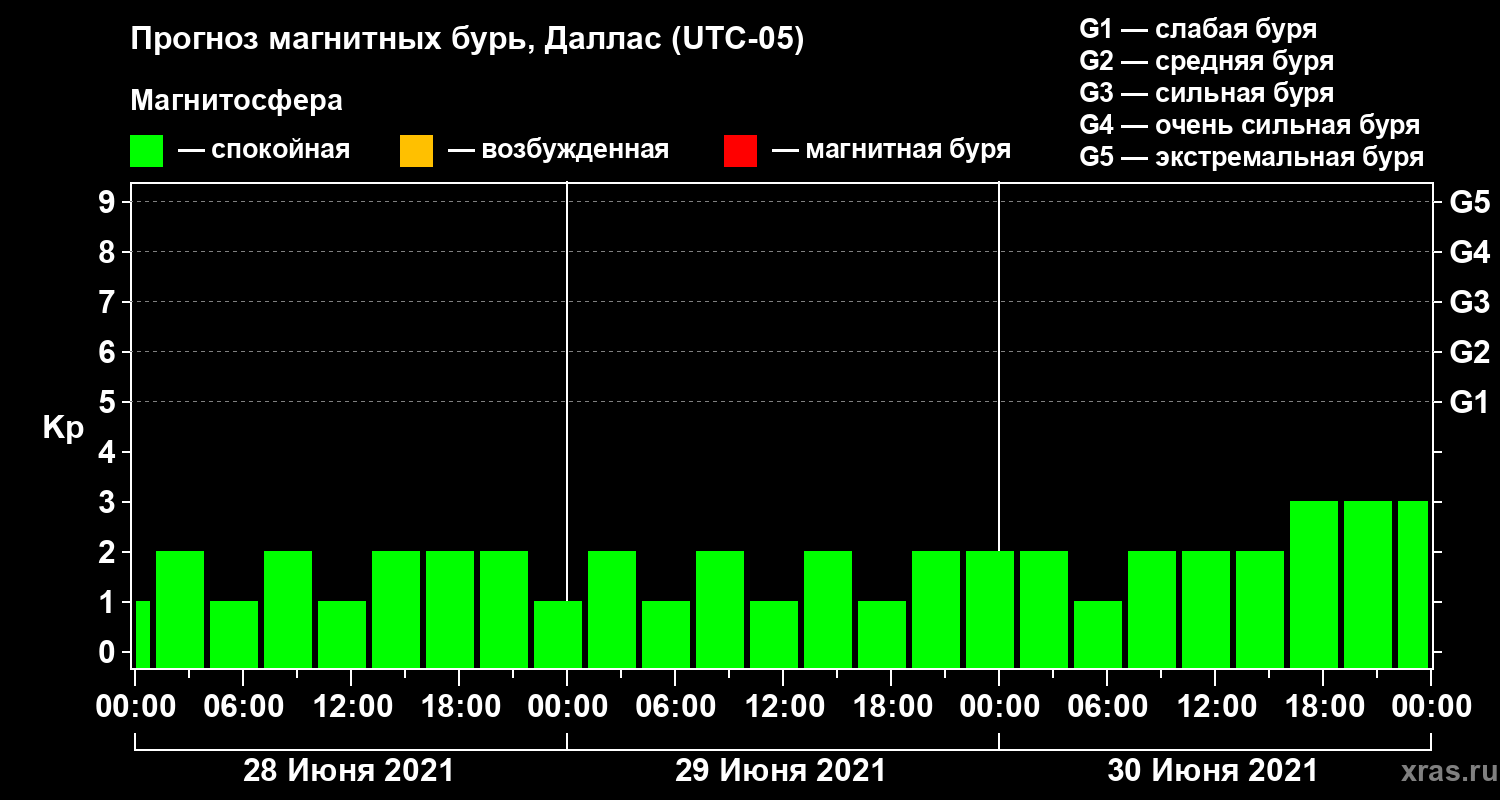Click the '29 Июня 2021' date label

pyautogui.click(x=781, y=771)
